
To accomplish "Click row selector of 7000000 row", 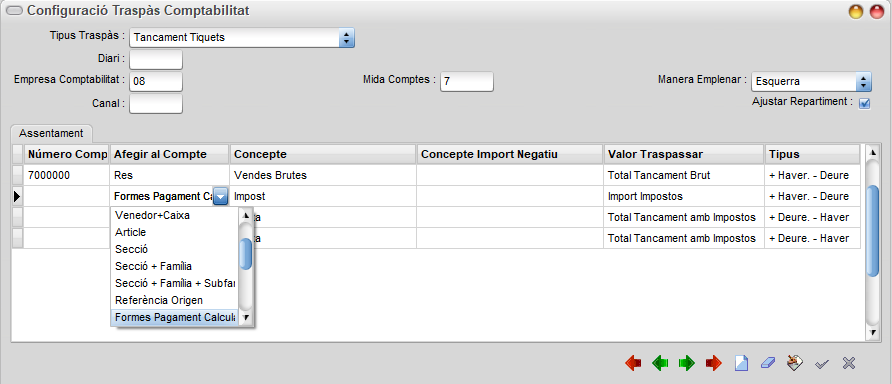I will click(18, 175).
